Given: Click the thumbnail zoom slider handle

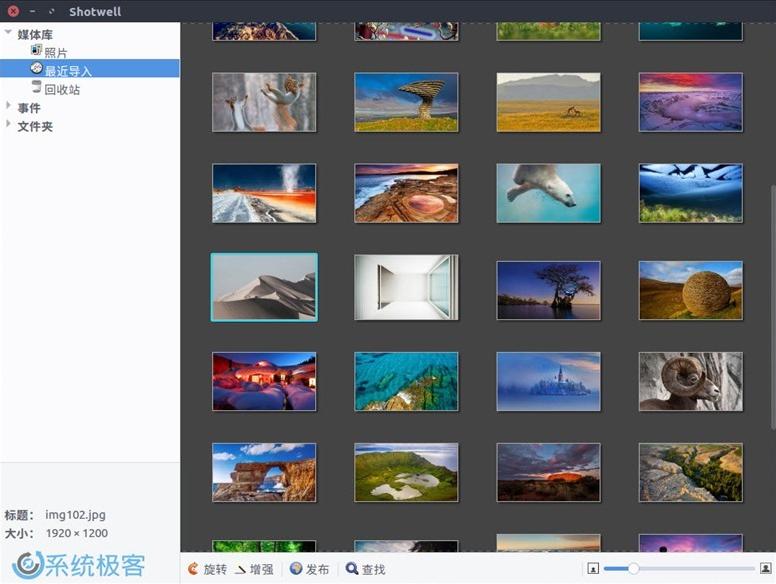Looking at the screenshot, I should click(x=633, y=569).
